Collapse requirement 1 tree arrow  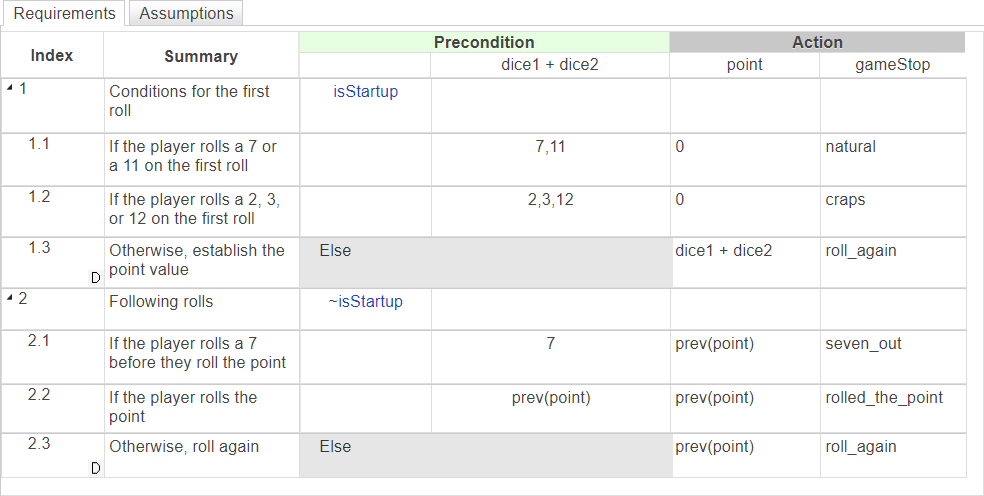click(x=10, y=89)
